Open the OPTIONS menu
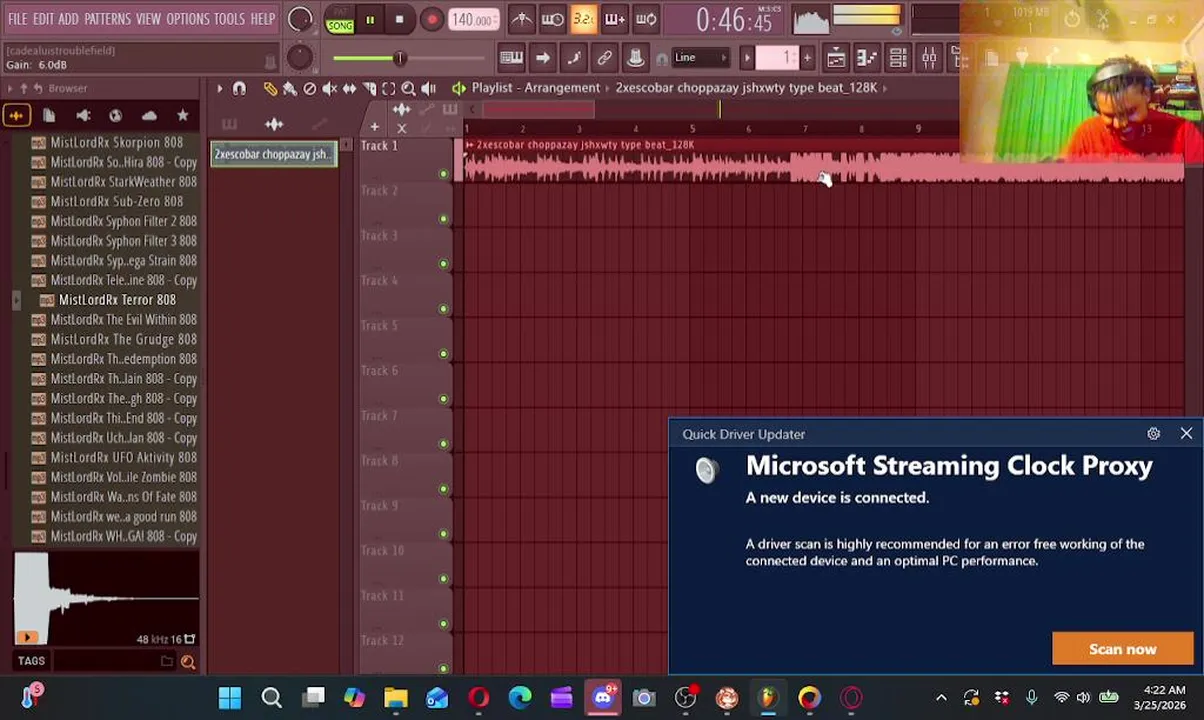 tap(187, 19)
